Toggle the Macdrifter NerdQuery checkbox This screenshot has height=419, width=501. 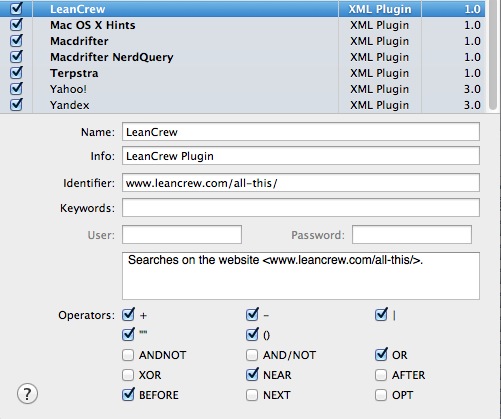coord(16,57)
